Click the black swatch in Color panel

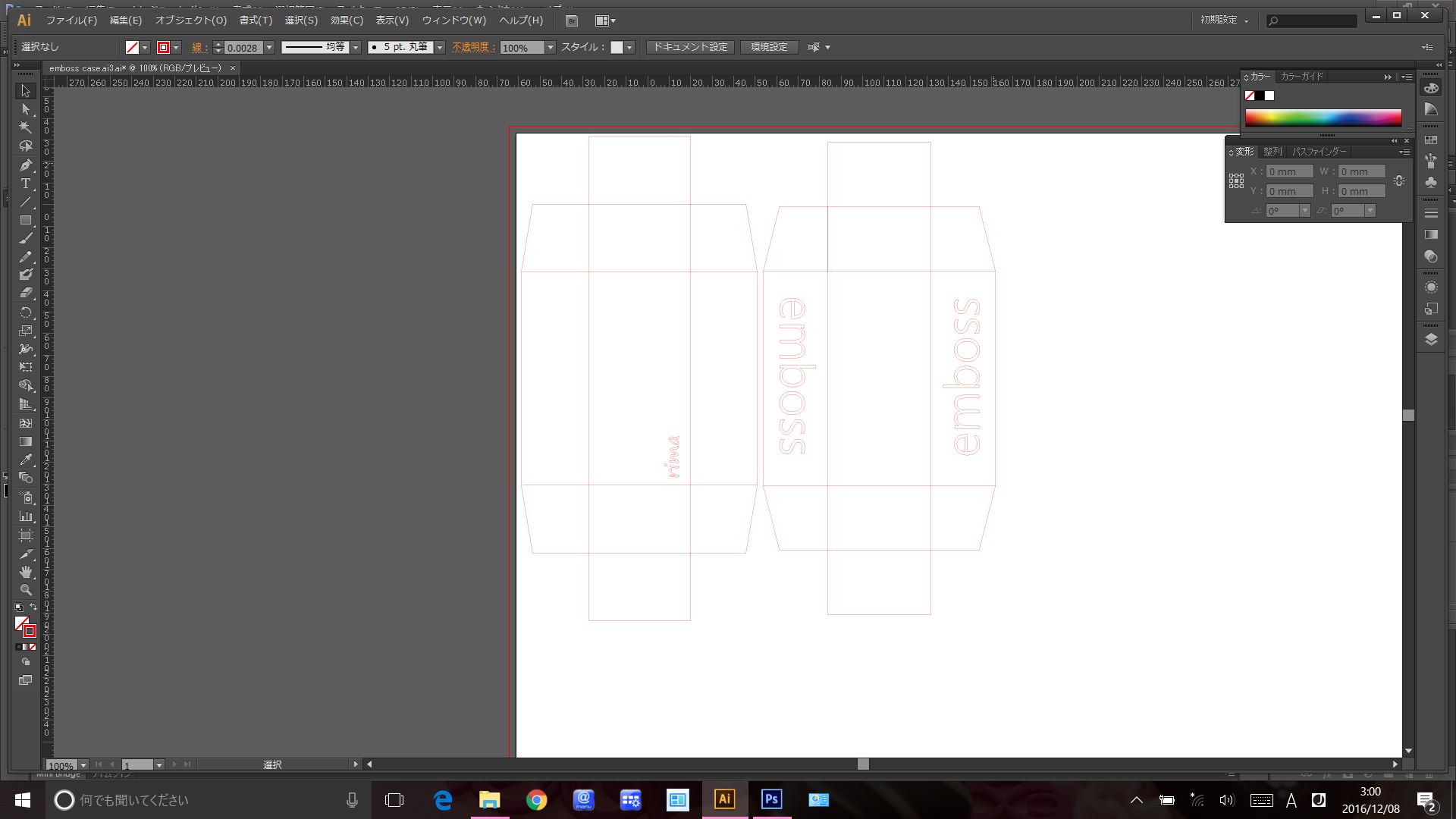coord(1260,96)
